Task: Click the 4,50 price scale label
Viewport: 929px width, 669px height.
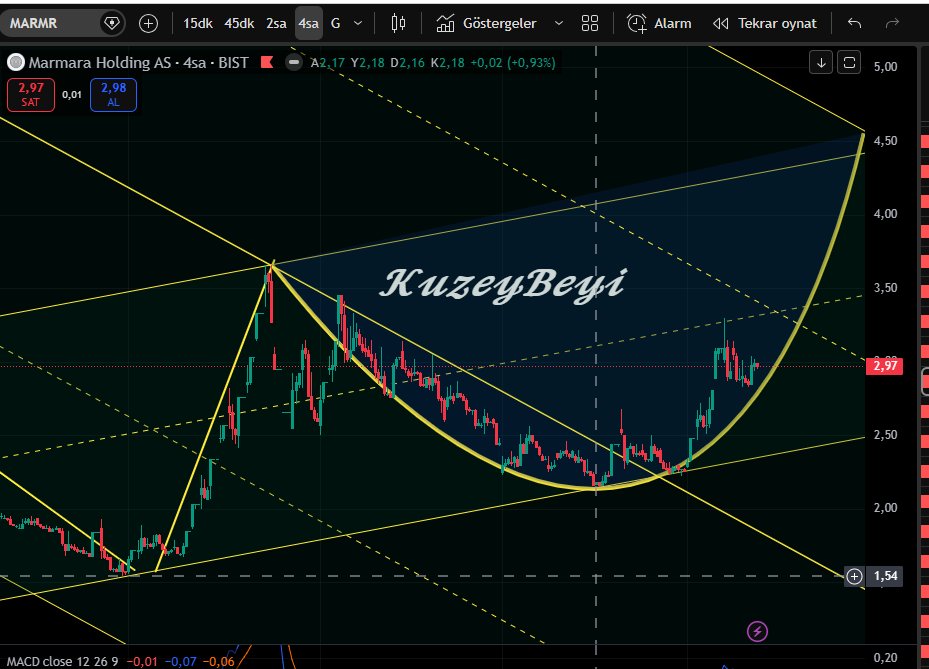Action: pos(885,140)
